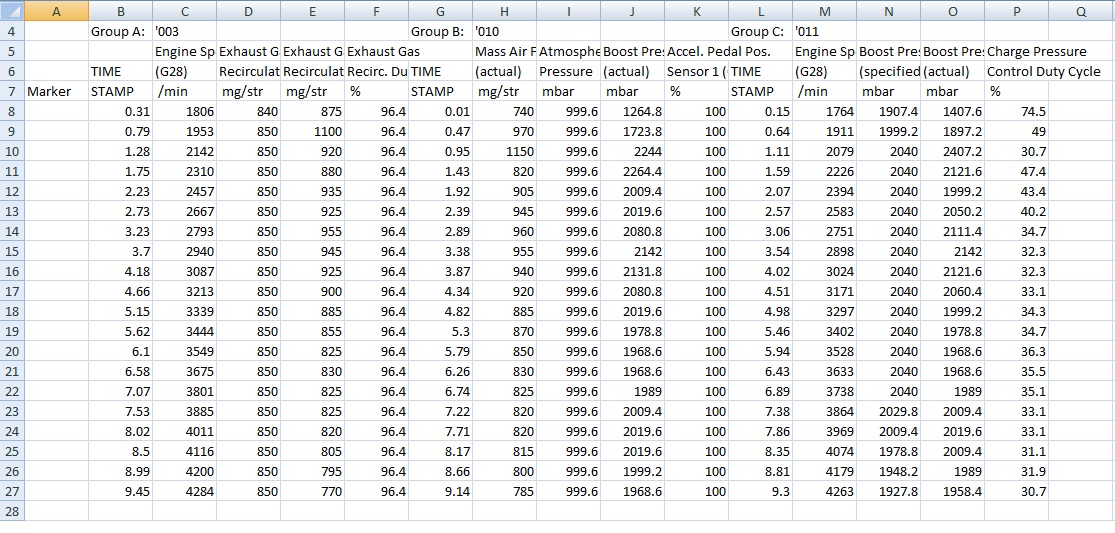Viewport: 1115px width, 533px height.
Task: Click cell with value 4263
Action: click(824, 490)
